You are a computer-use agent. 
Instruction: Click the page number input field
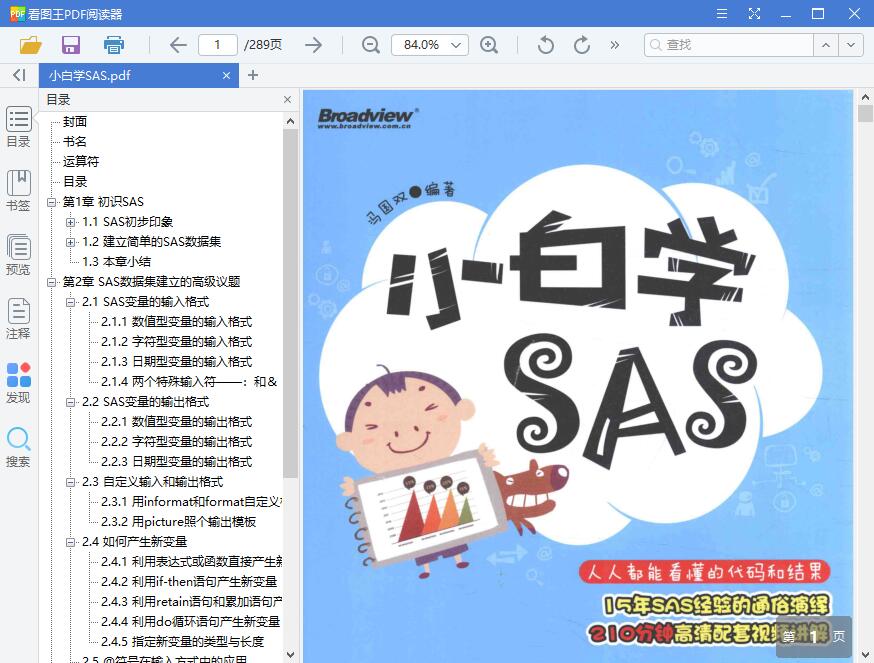pos(217,45)
